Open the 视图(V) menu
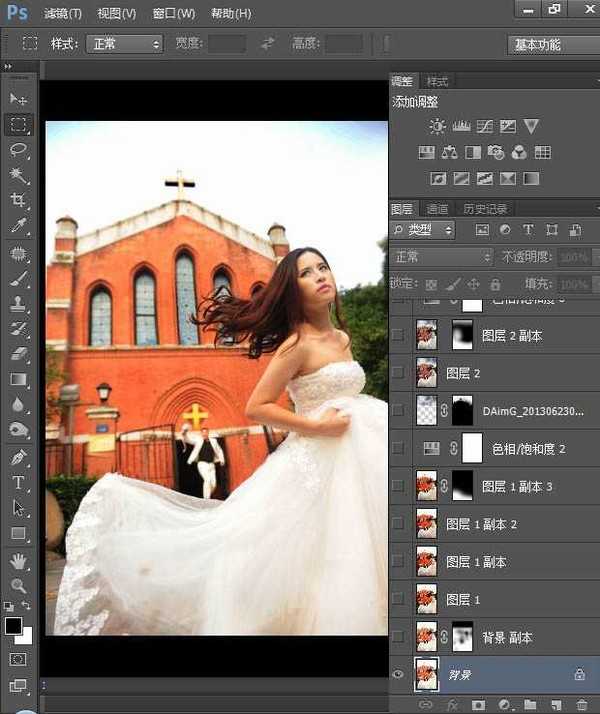Viewport: 600px width, 714px height. (117, 14)
